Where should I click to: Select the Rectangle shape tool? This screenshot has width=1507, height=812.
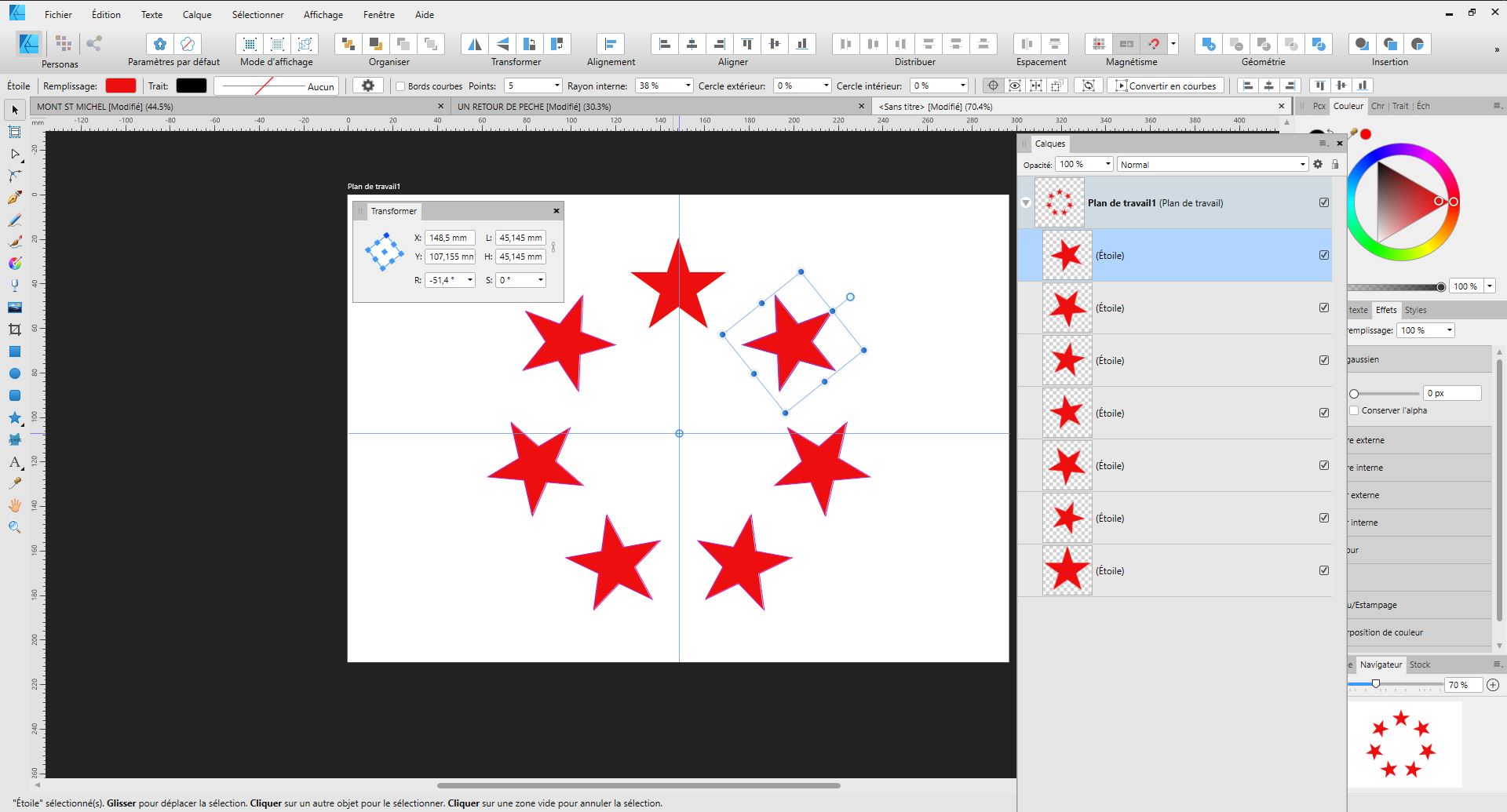[x=14, y=351]
